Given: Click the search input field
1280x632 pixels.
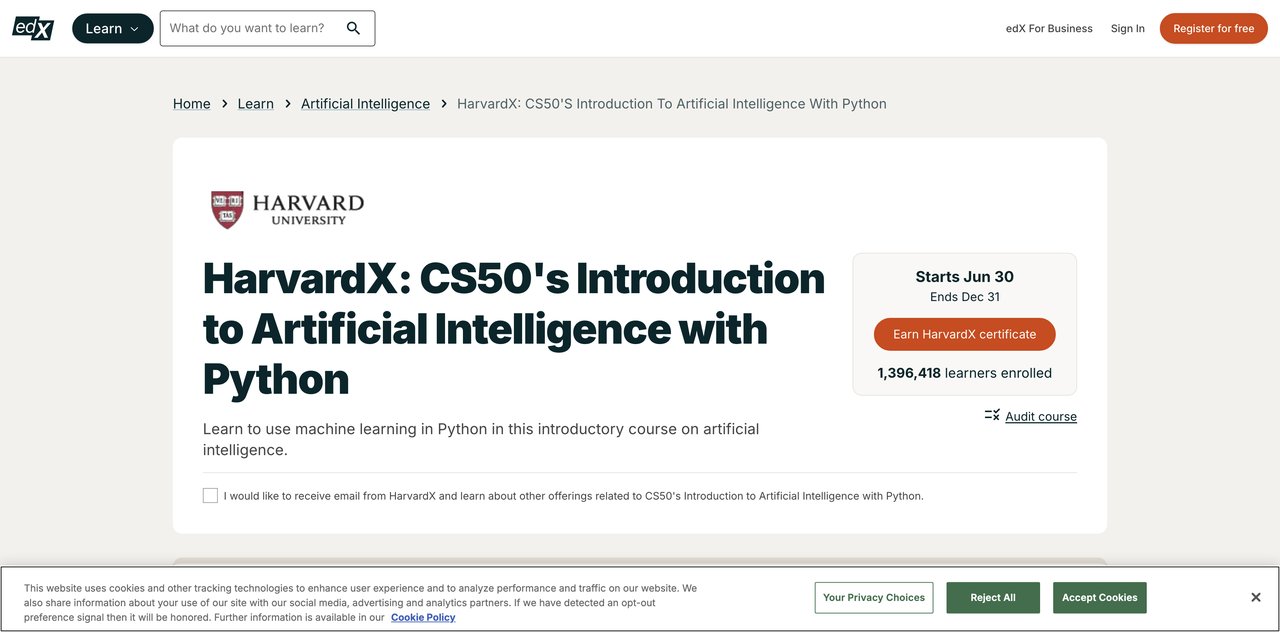Looking at the screenshot, I should click(250, 28).
